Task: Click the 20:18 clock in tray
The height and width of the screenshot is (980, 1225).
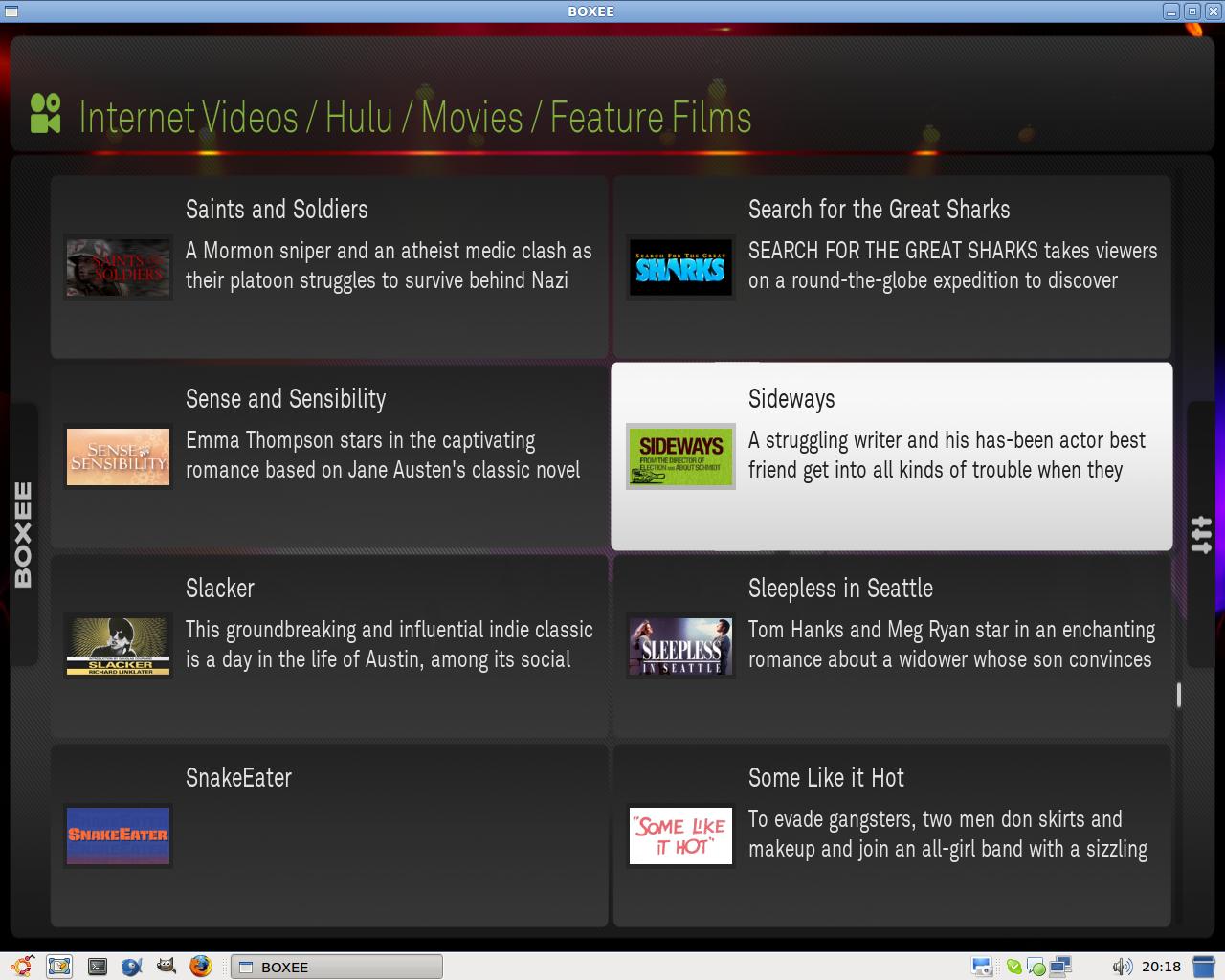Action: pos(1161,967)
